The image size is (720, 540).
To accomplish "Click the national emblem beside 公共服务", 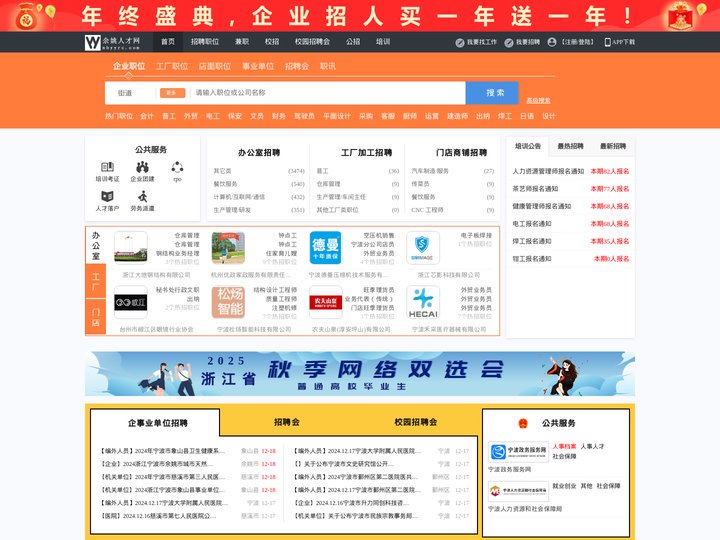I will tap(523, 423).
